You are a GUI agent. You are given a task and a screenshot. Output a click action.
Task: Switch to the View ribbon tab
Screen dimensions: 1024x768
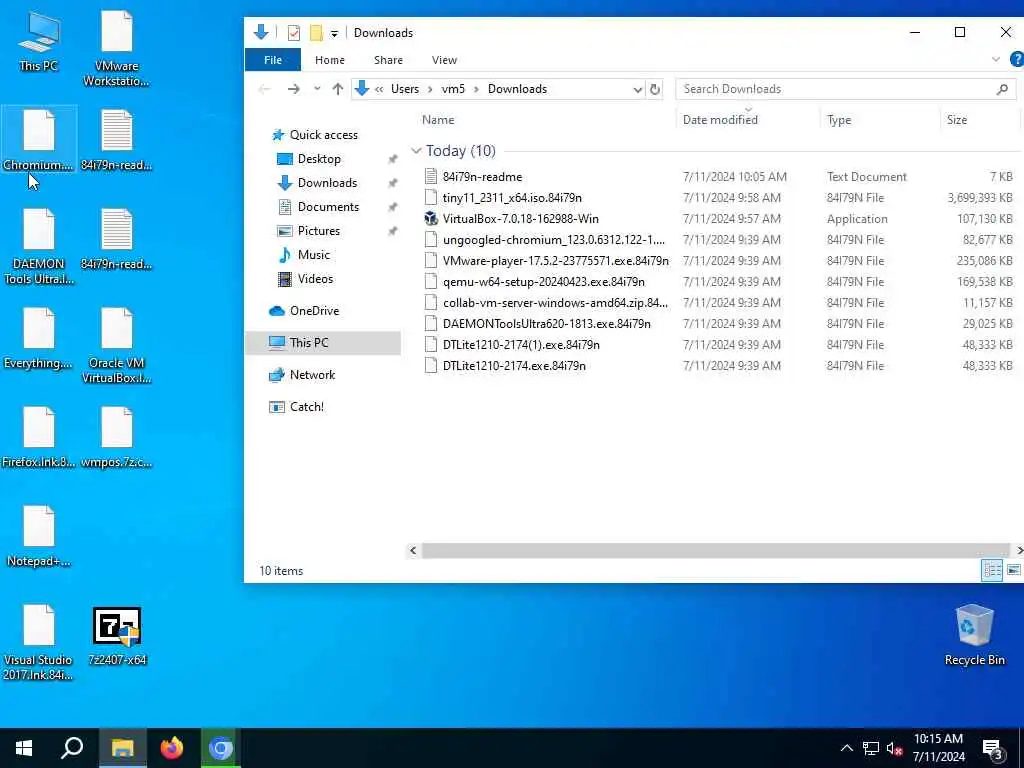tap(444, 60)
